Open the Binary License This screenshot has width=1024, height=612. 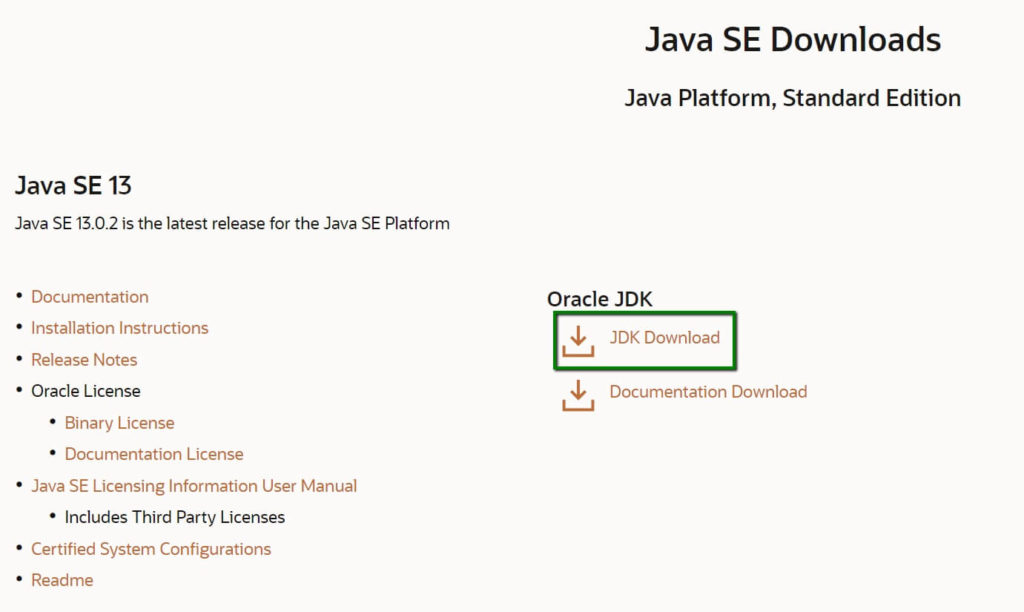(119, 422)
